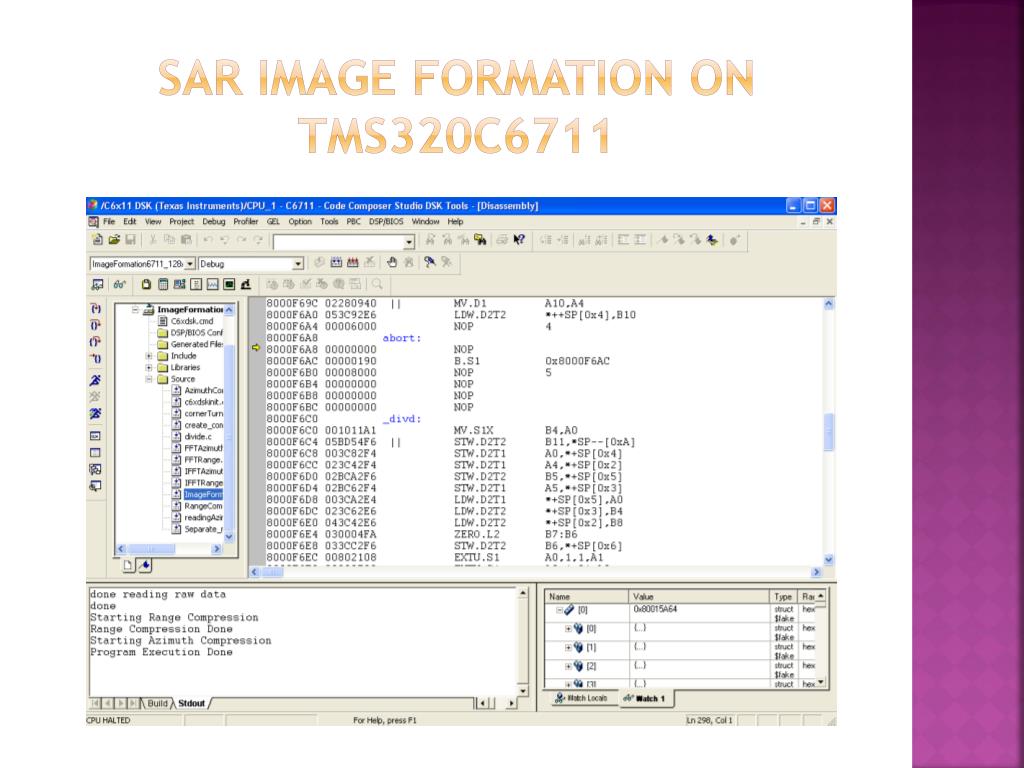
Task: Open the Debug configuration dropdown
Action: click(298, 264)
